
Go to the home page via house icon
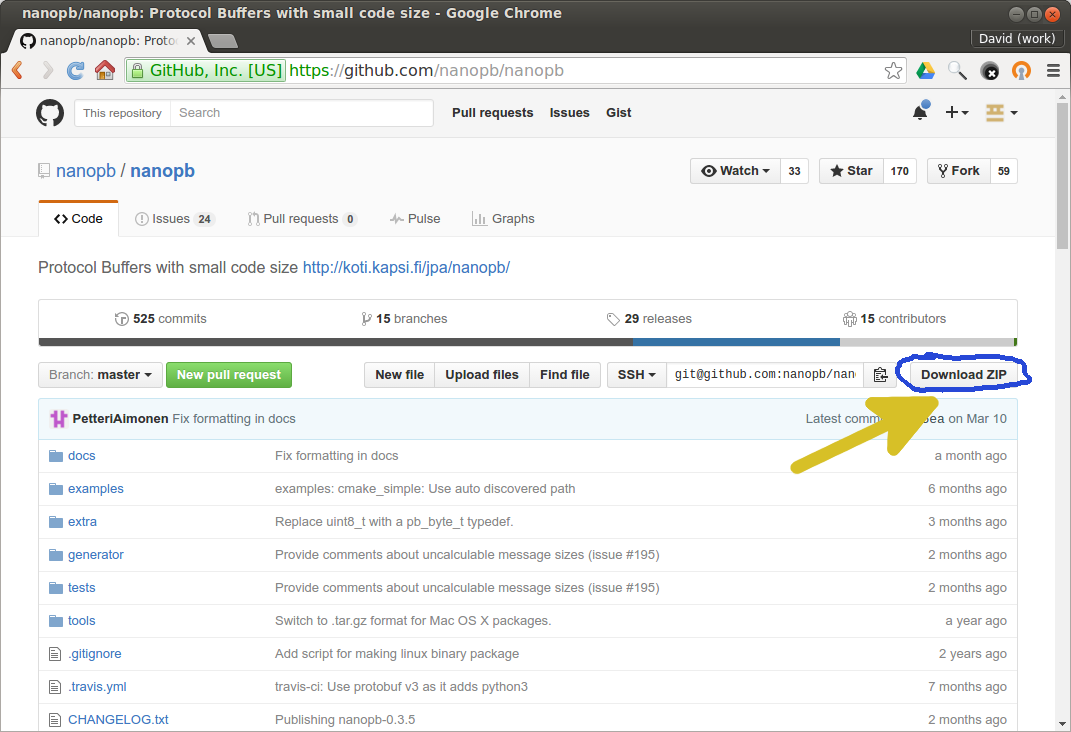(105, 70)
